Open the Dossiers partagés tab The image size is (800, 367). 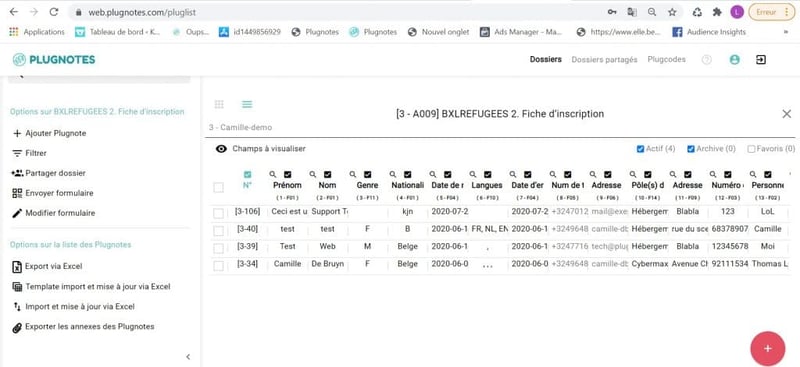click(604, 60)
